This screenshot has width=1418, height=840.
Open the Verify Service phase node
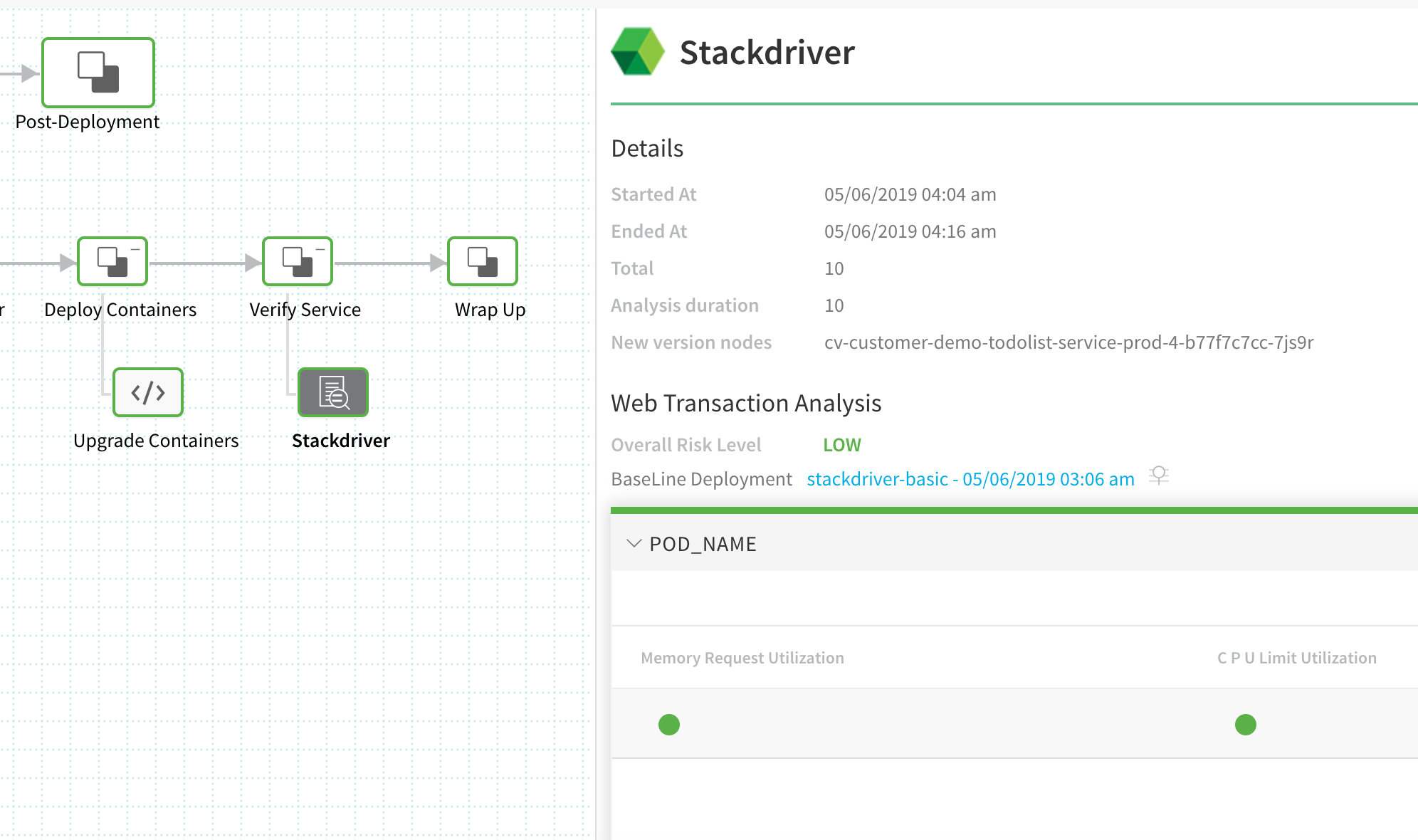(298, 261)
